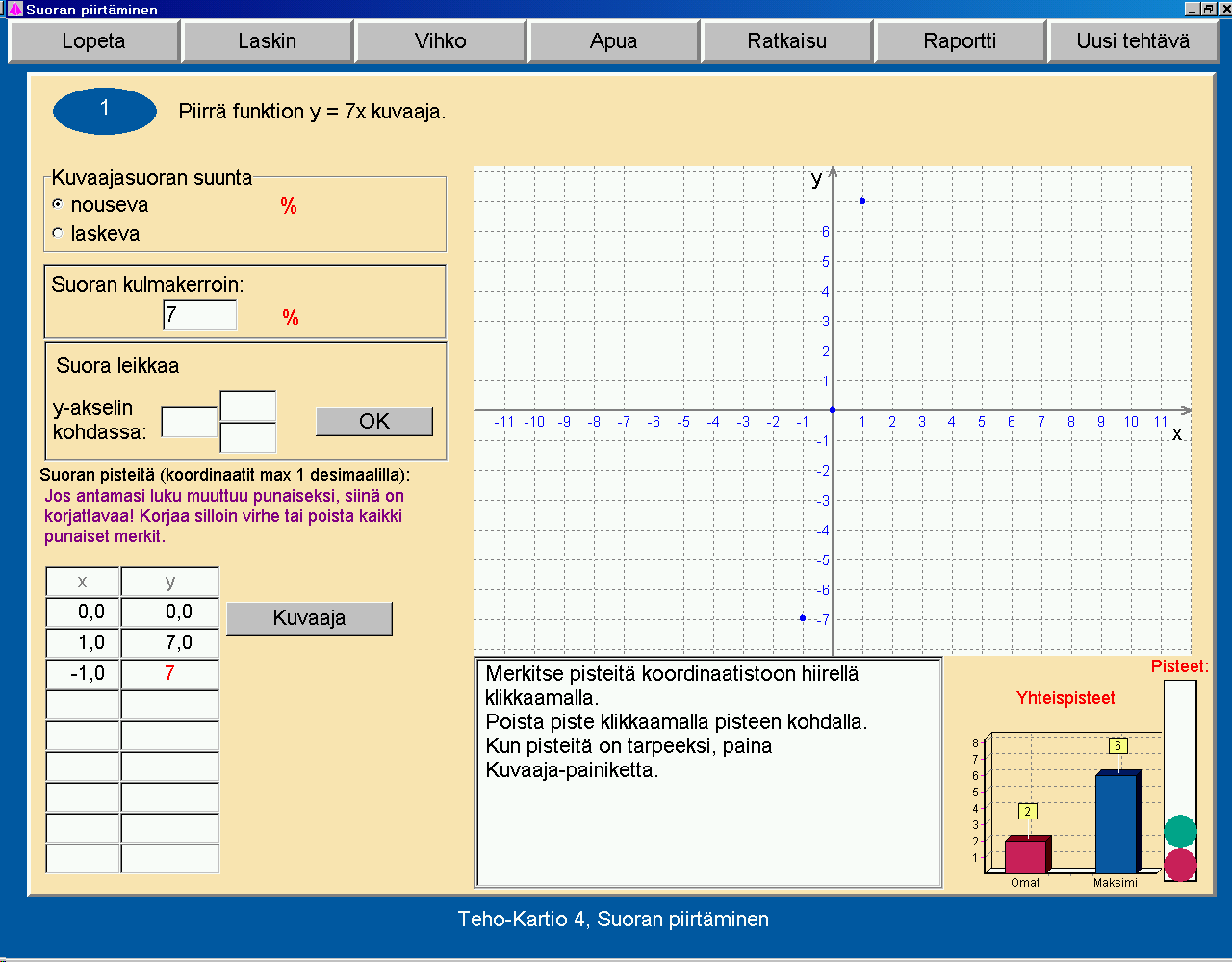Image resolution: width=1232 pixels, height=962 pixels.
Task: Click the Kuvaaja button
Action: (x=309, y=618)
